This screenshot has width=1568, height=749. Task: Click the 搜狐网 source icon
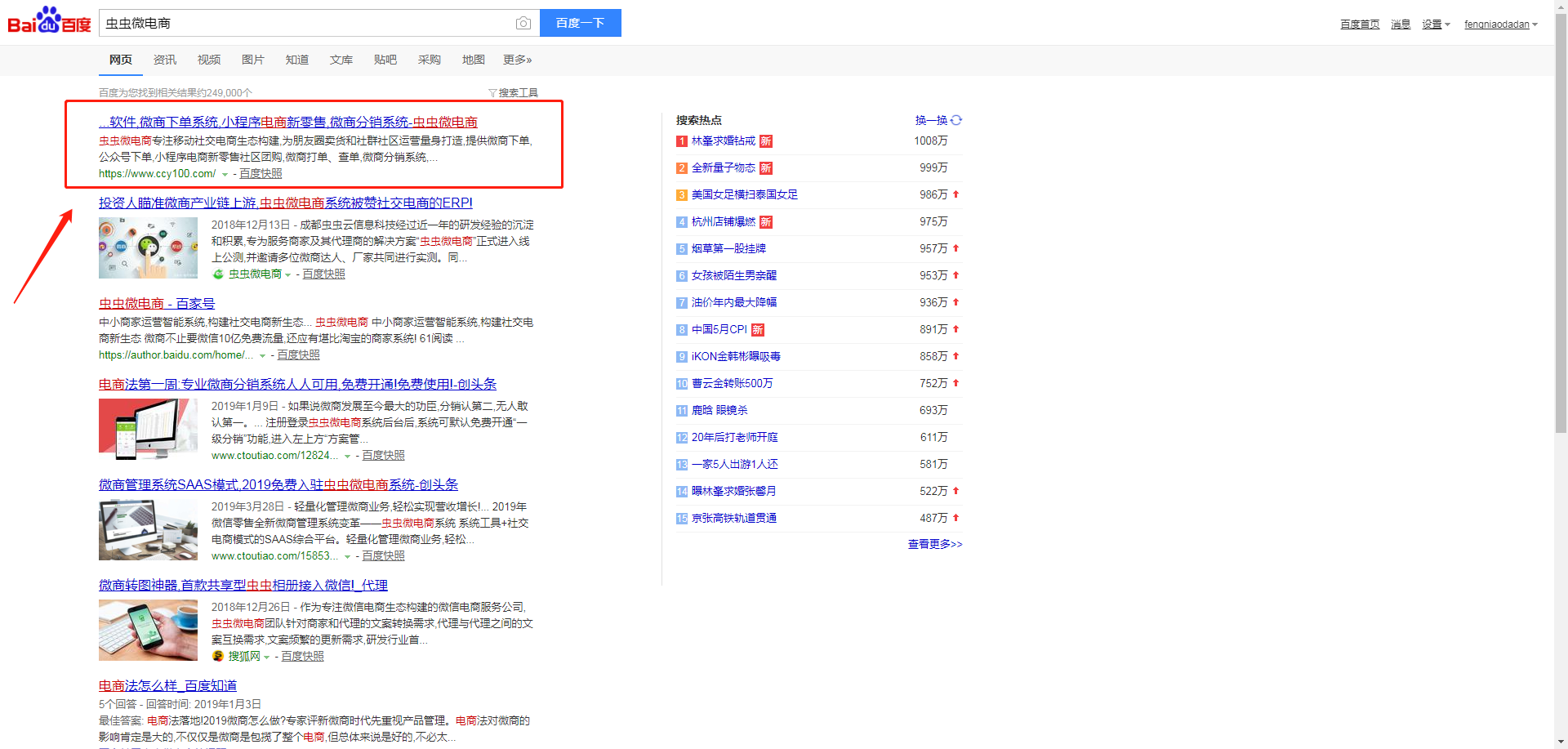tap(218, 657)
